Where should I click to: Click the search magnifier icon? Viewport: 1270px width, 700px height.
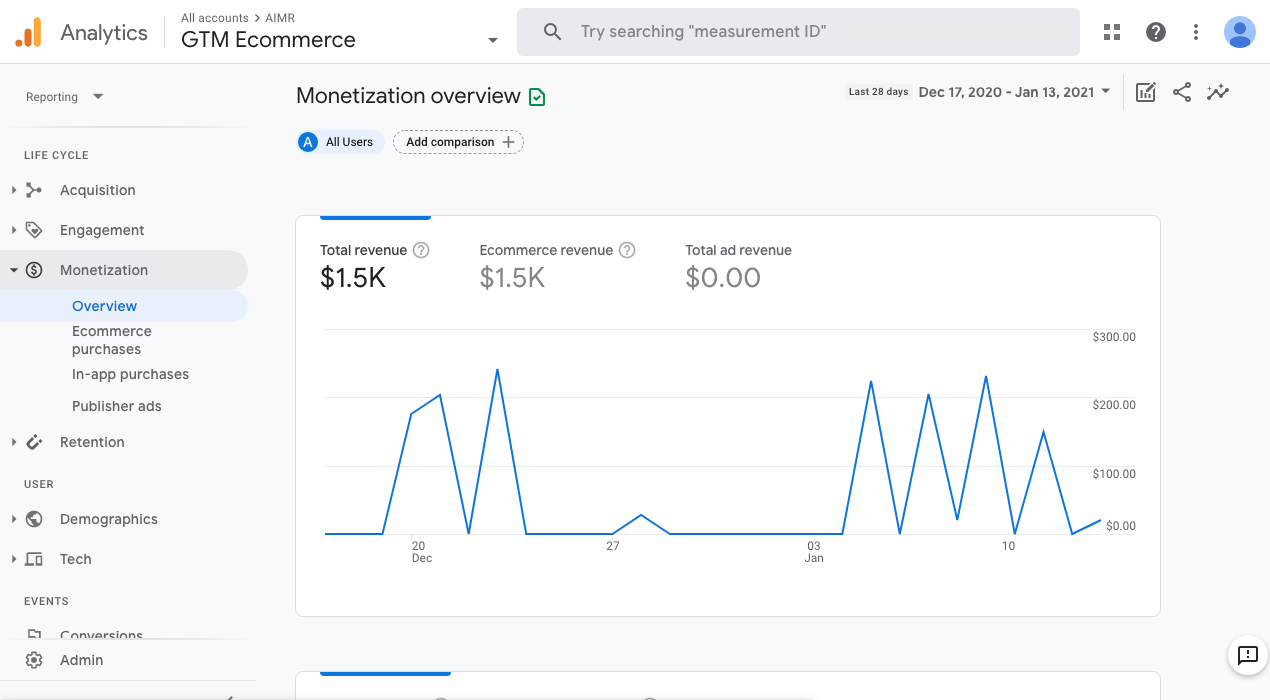coord(552,32)
